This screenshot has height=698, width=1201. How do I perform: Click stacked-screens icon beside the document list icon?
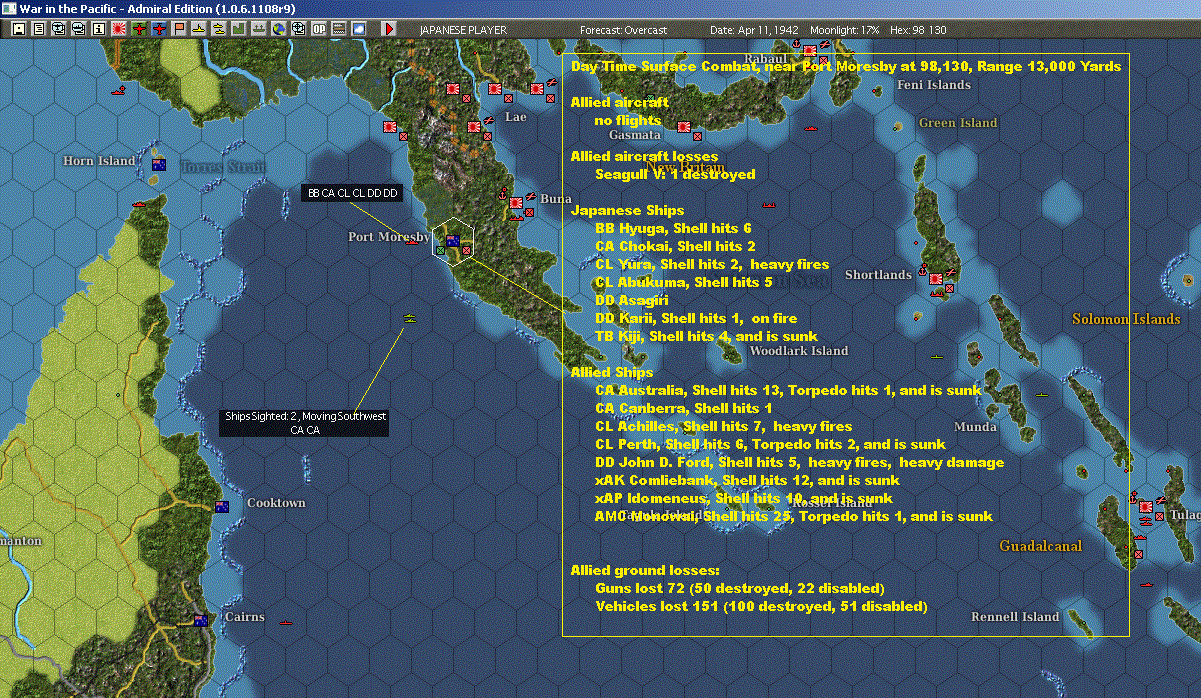(x=59, y=29)
